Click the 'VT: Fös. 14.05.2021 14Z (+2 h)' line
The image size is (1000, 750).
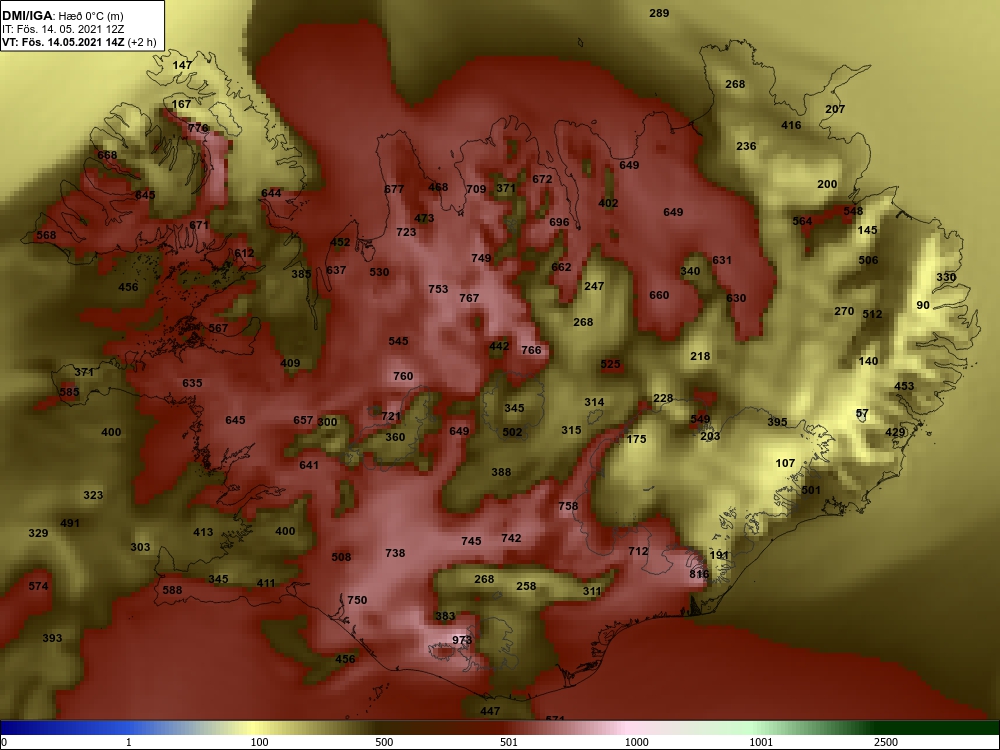pyautogui.click(x=79, y=43)
